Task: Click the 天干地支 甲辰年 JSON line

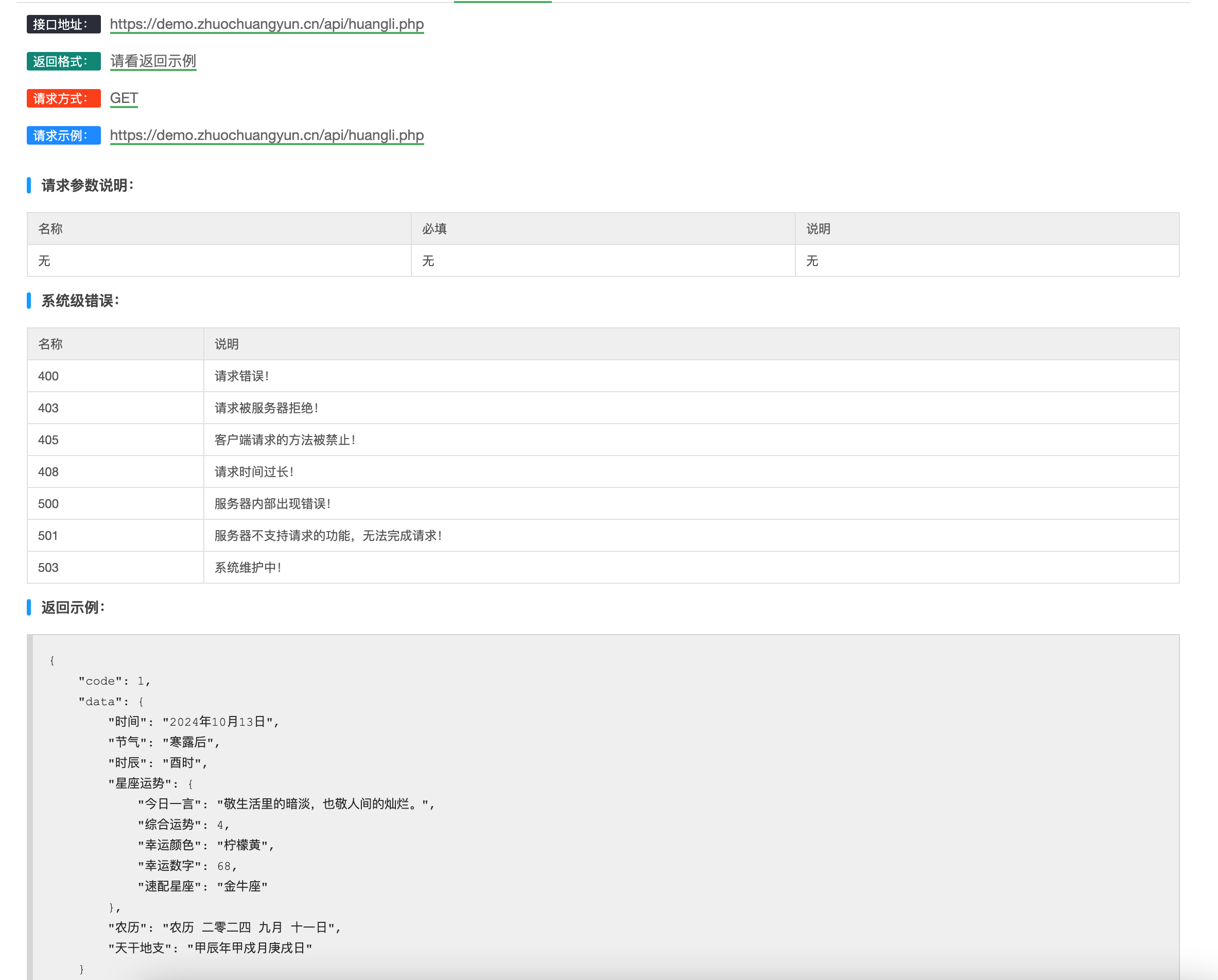Action: coord(210,948)
